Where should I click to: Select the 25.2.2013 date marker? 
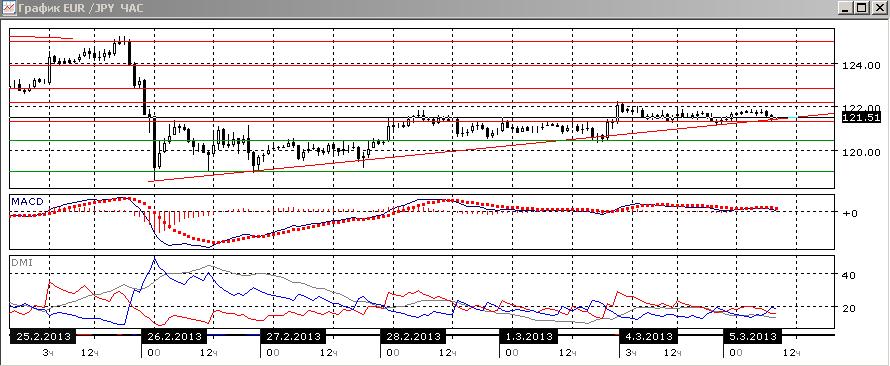coord(43,336)
